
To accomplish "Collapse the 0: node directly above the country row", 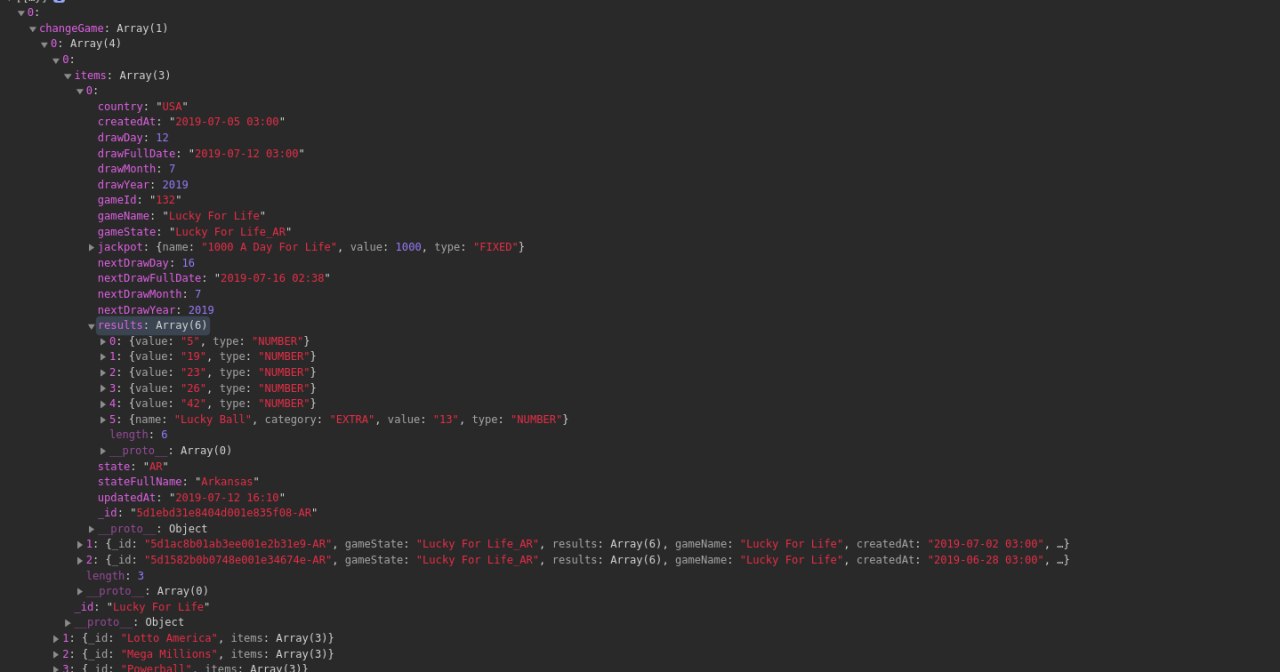I will click(x=80, y=91).
